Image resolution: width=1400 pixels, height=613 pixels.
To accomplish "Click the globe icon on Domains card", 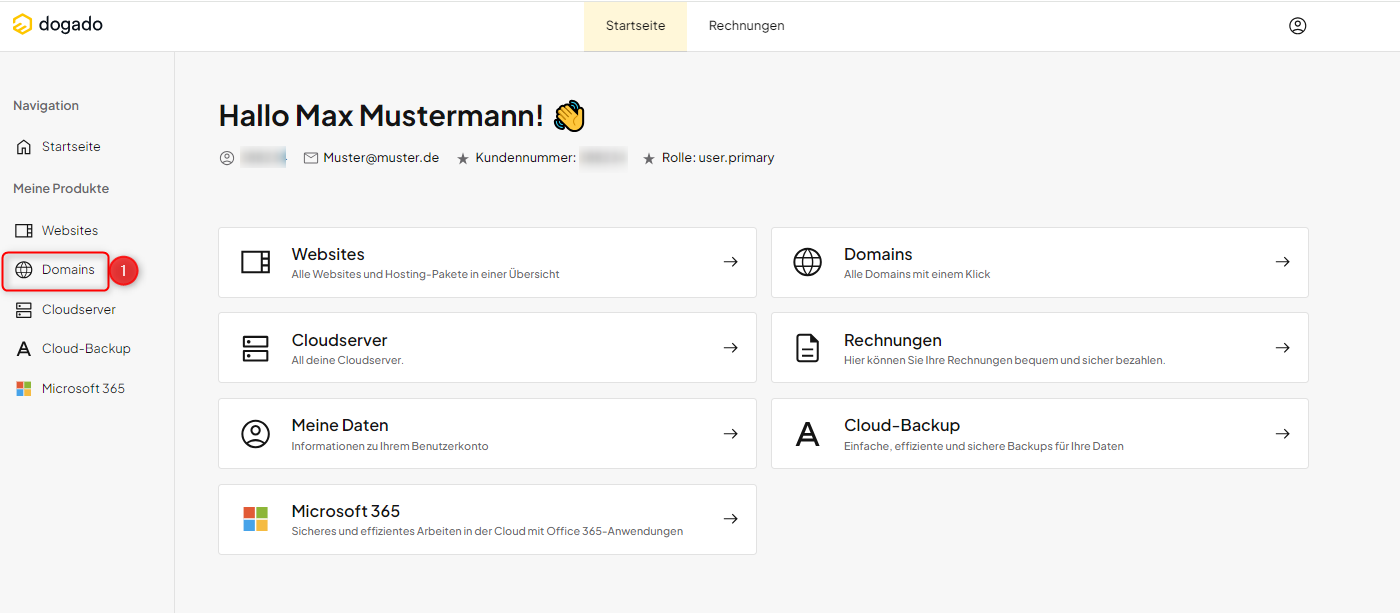I will pyautogui.click(x=807, y=261).
